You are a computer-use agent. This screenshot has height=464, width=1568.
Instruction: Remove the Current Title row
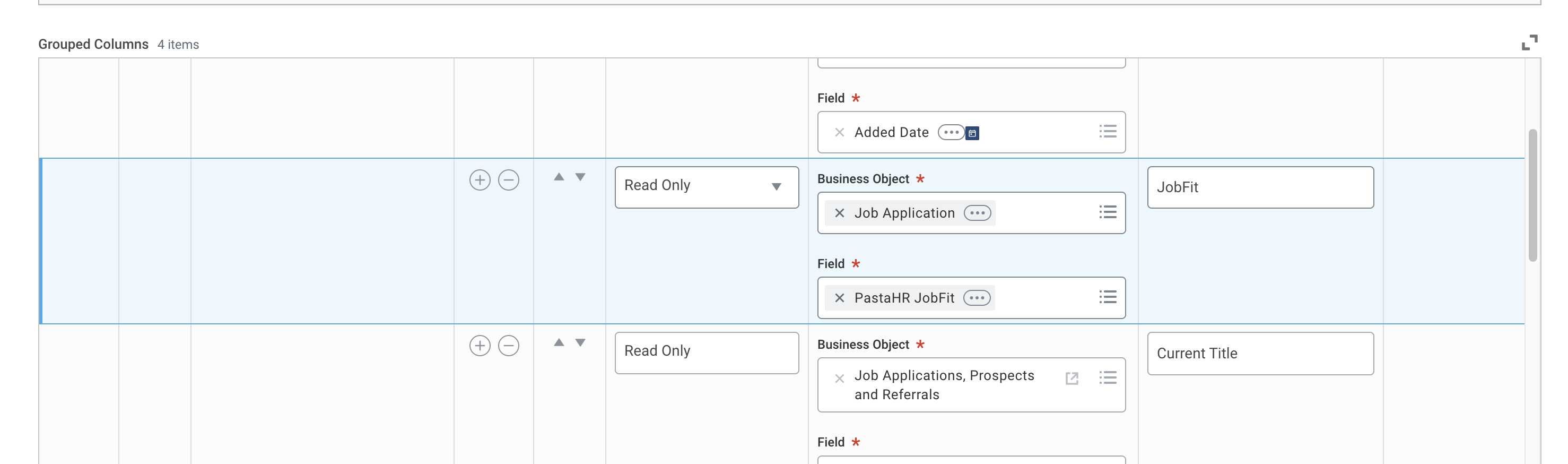pyautogui.click(x=508, y=346)
